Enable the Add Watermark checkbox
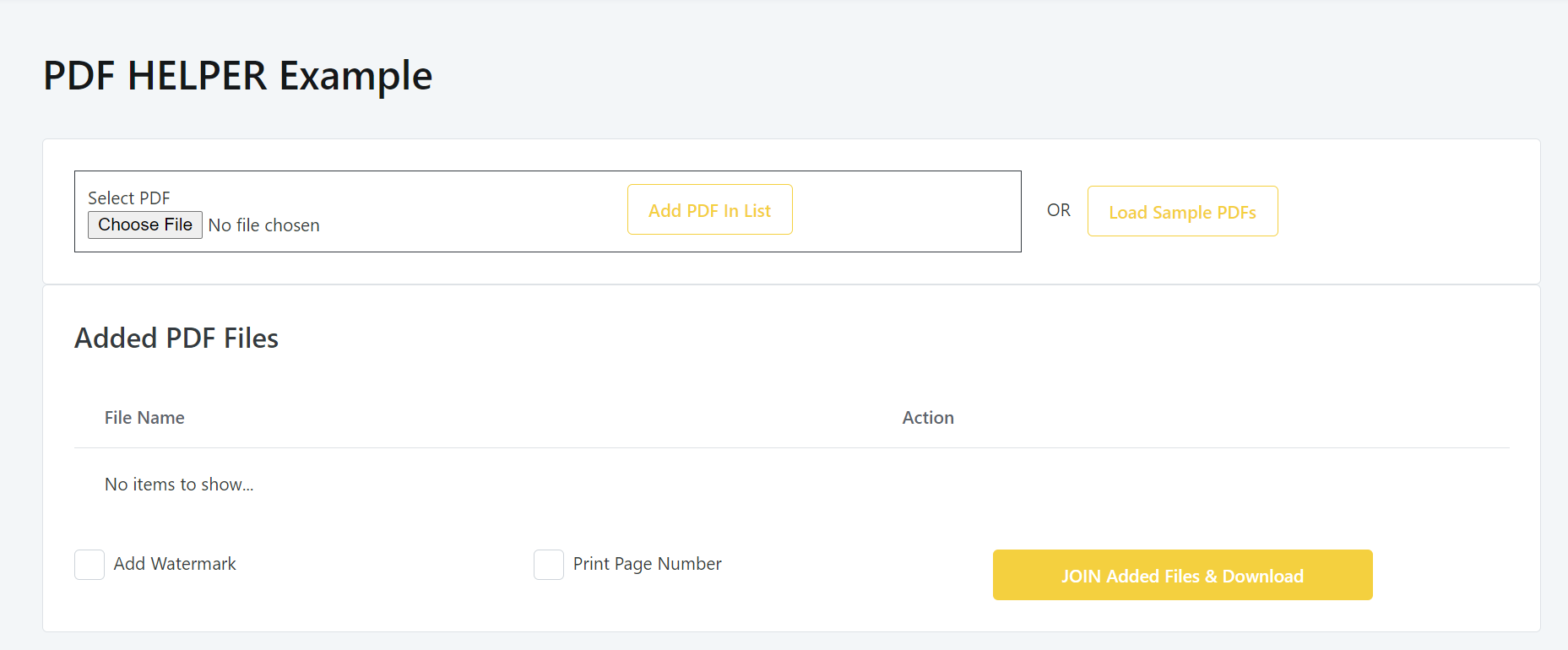 (90, 565)
